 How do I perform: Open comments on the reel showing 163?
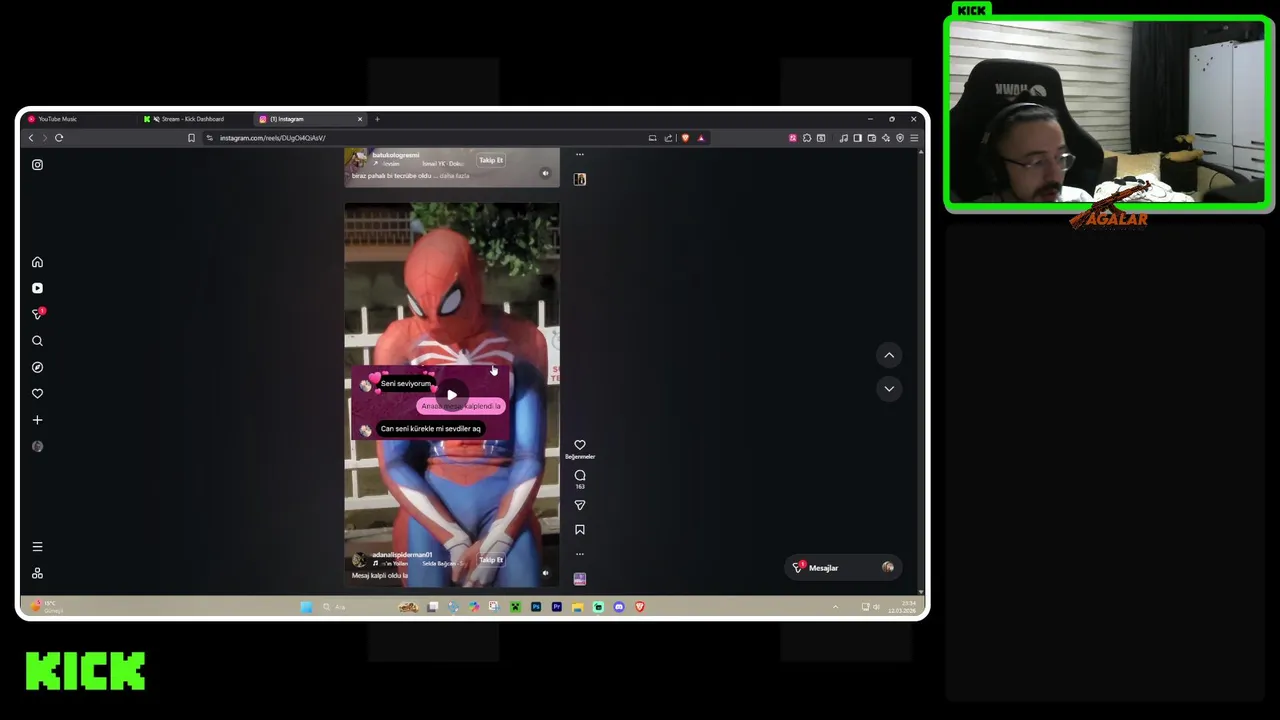coord(579,476)
